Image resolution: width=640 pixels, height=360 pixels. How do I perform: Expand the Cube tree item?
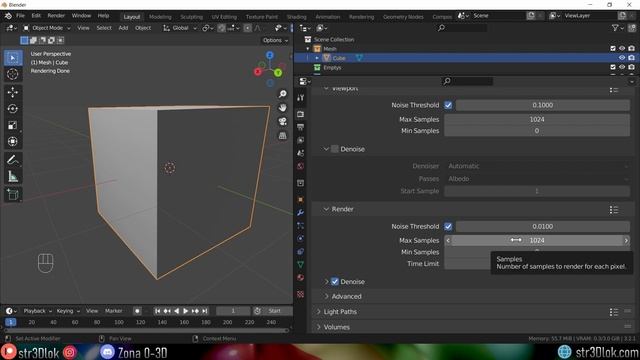pyautogui.click(x=317, y=58)
